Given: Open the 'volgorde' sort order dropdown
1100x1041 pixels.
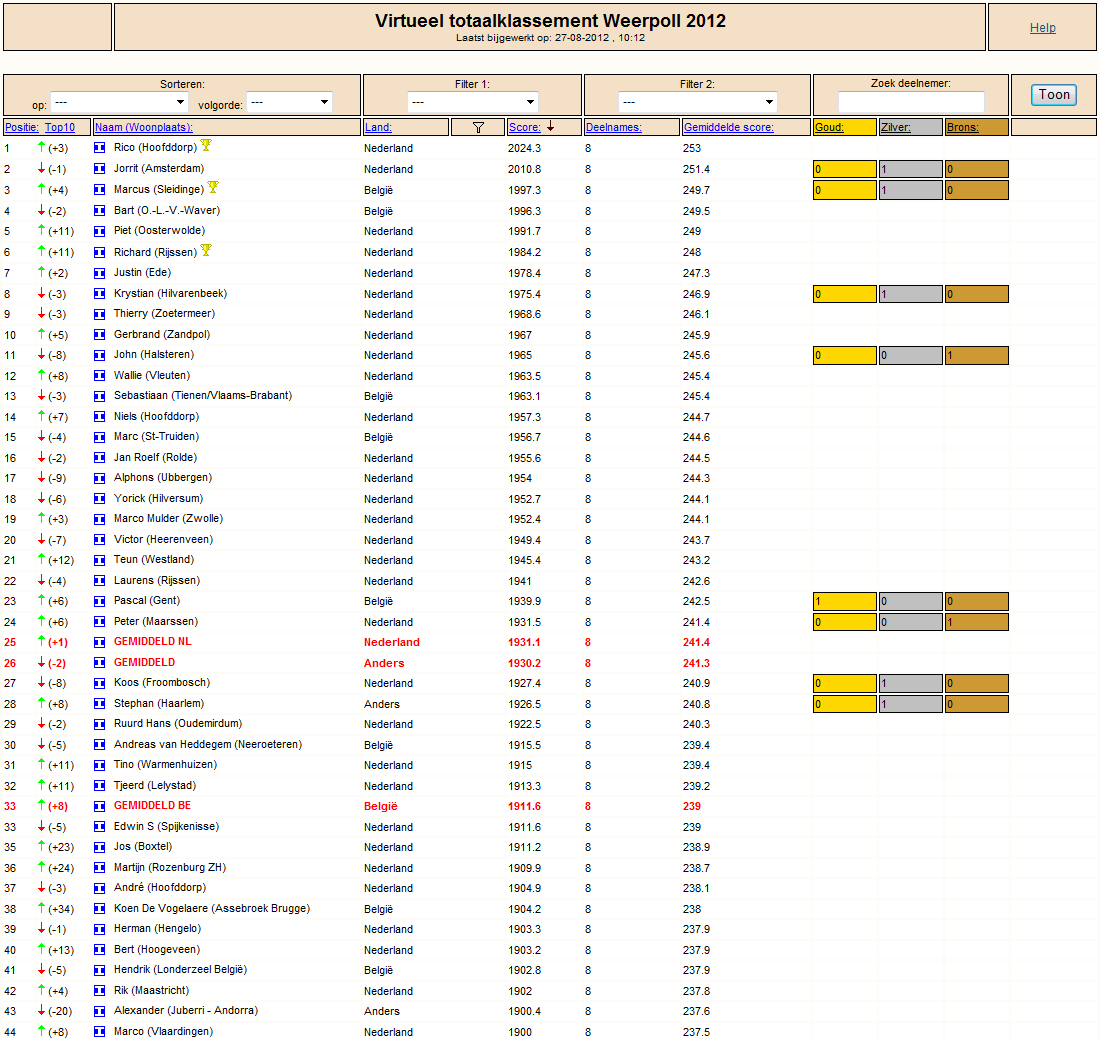Looking at the screenshot, I should [289, 102].
